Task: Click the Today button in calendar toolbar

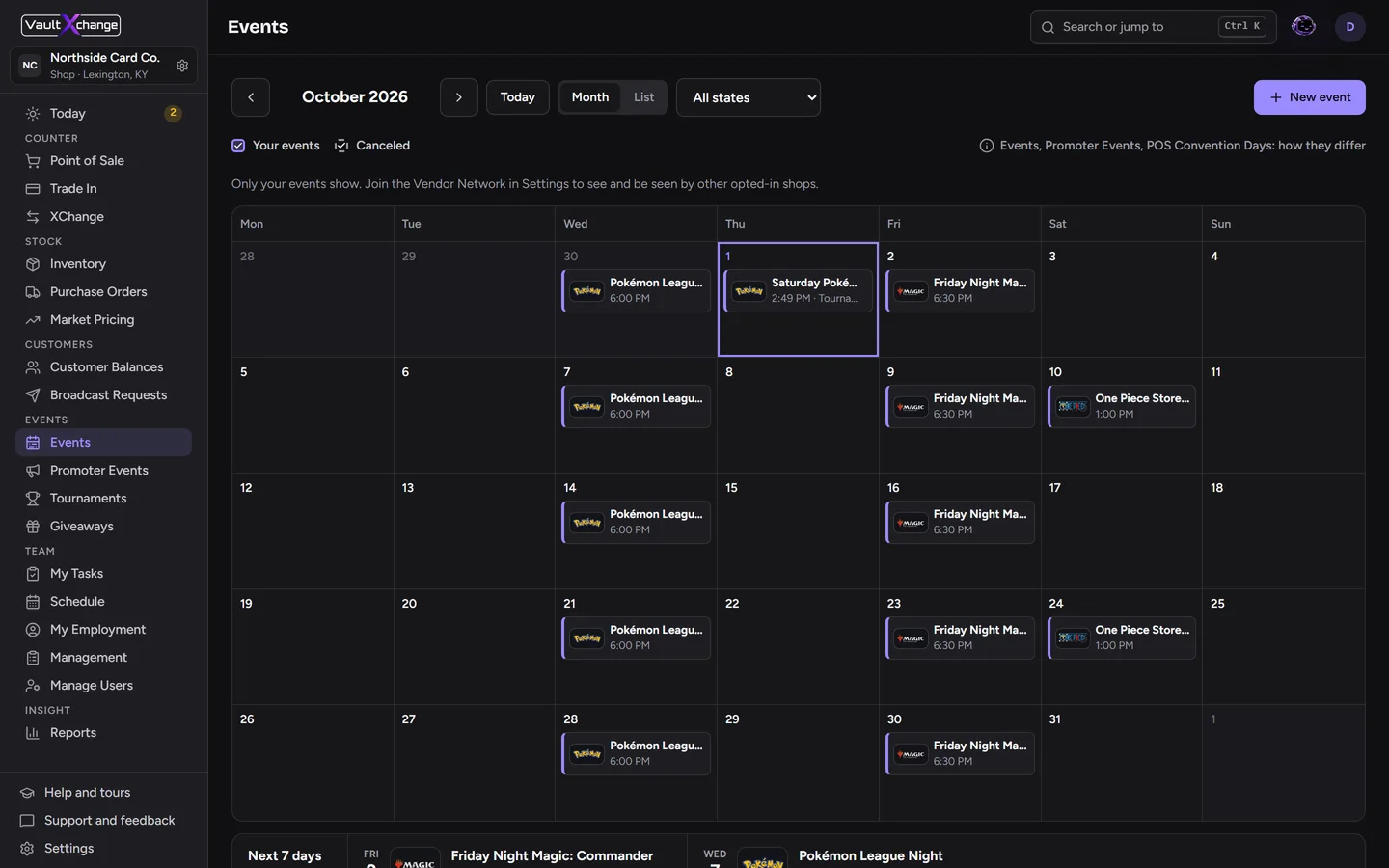Action: pos(517,97)
